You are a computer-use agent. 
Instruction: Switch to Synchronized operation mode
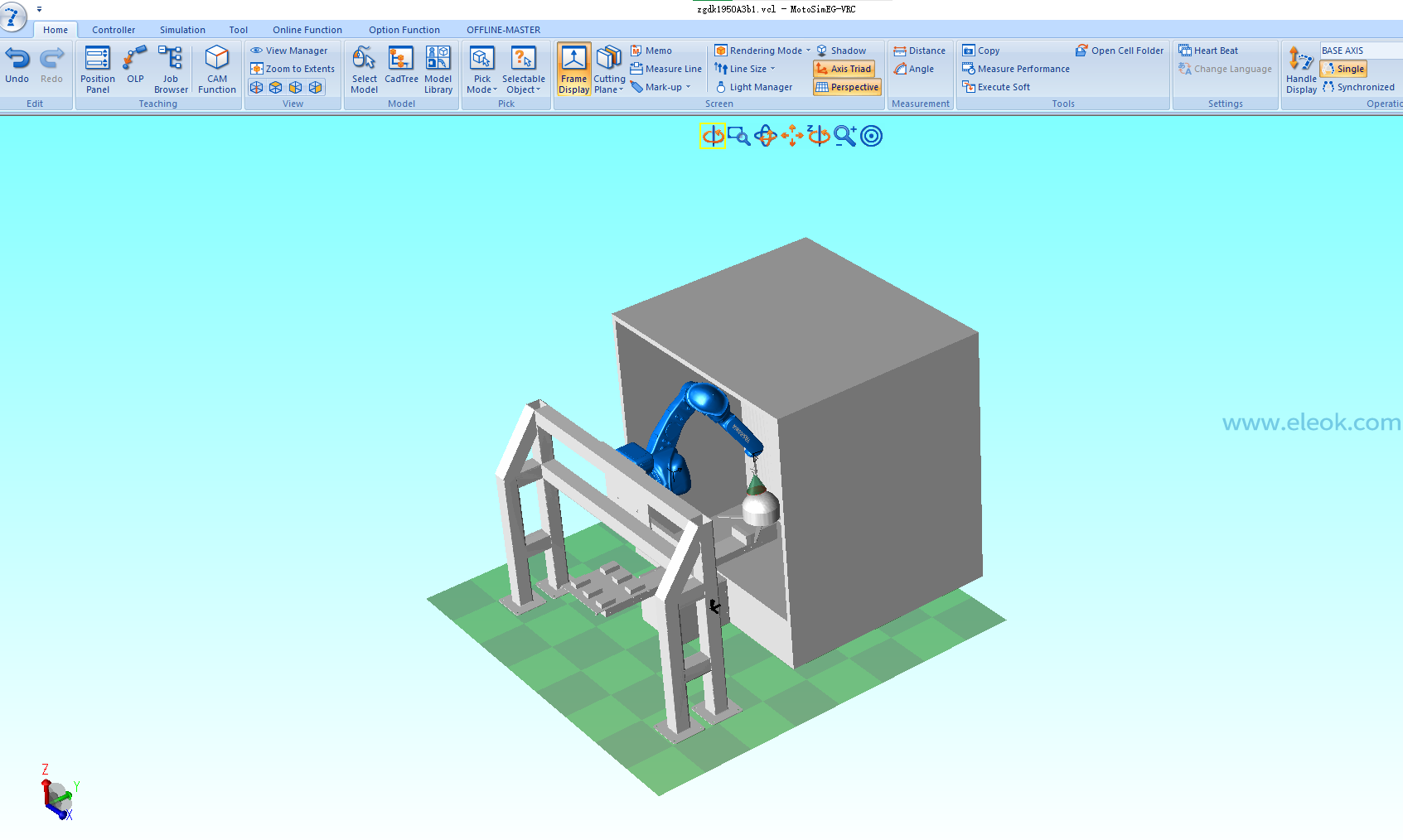[x=1358, y=87]
